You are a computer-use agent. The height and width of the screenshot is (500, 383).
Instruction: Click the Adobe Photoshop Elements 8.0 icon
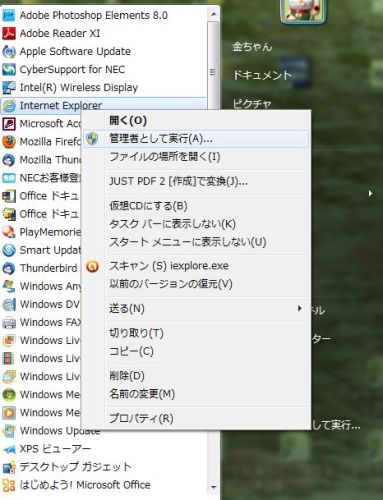pos(9,15)
